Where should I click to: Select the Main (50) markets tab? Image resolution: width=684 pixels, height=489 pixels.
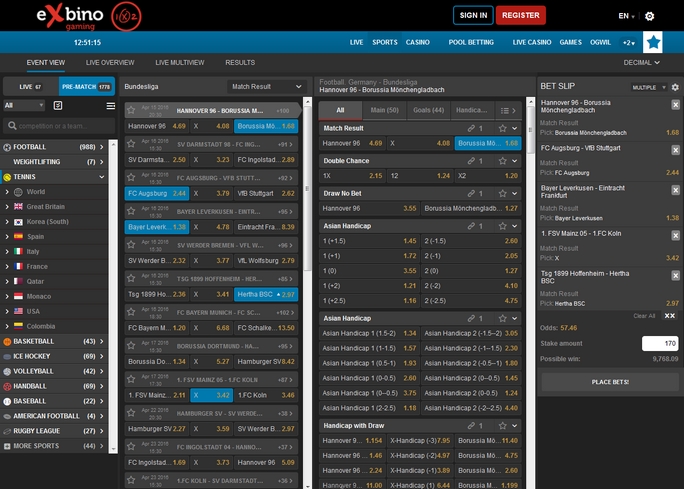click(385, 110)
